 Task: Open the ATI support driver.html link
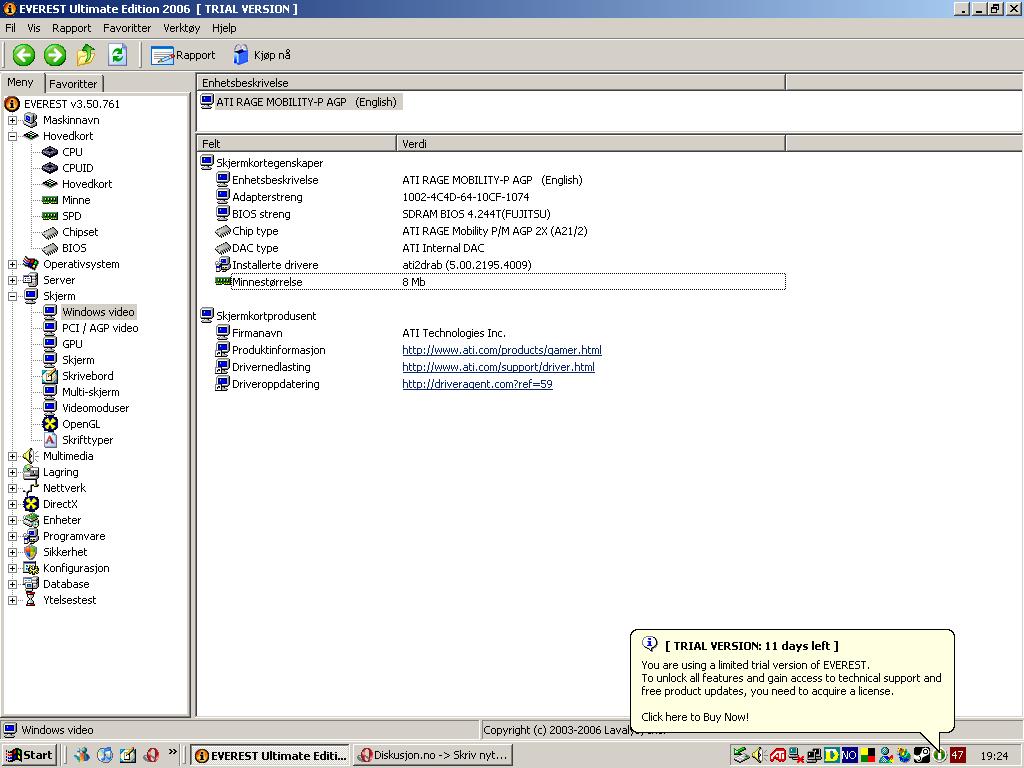click(x=498, y=367)
